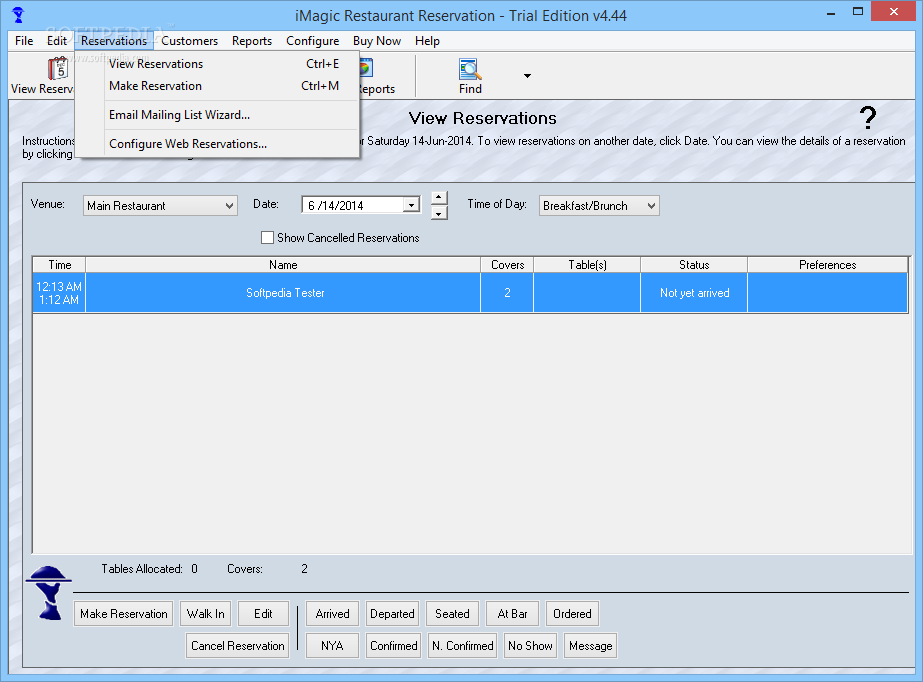Viewport: 923px width, 682px height.
Task: Click the Status column header
Action: [694, 265]
